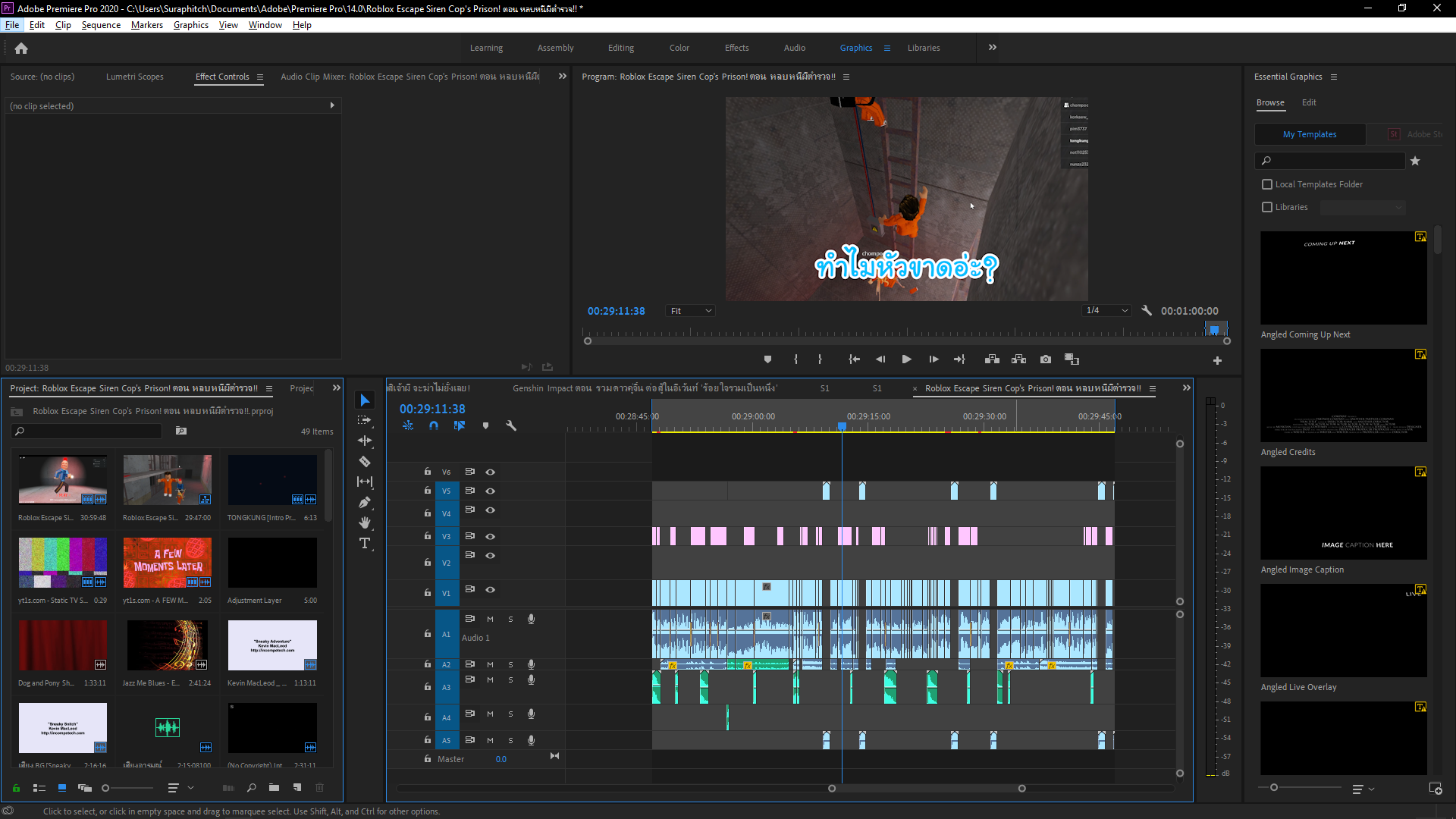
Task: Select A FEW MOMENTS LATER thumbnail
Action: point(168,563)
